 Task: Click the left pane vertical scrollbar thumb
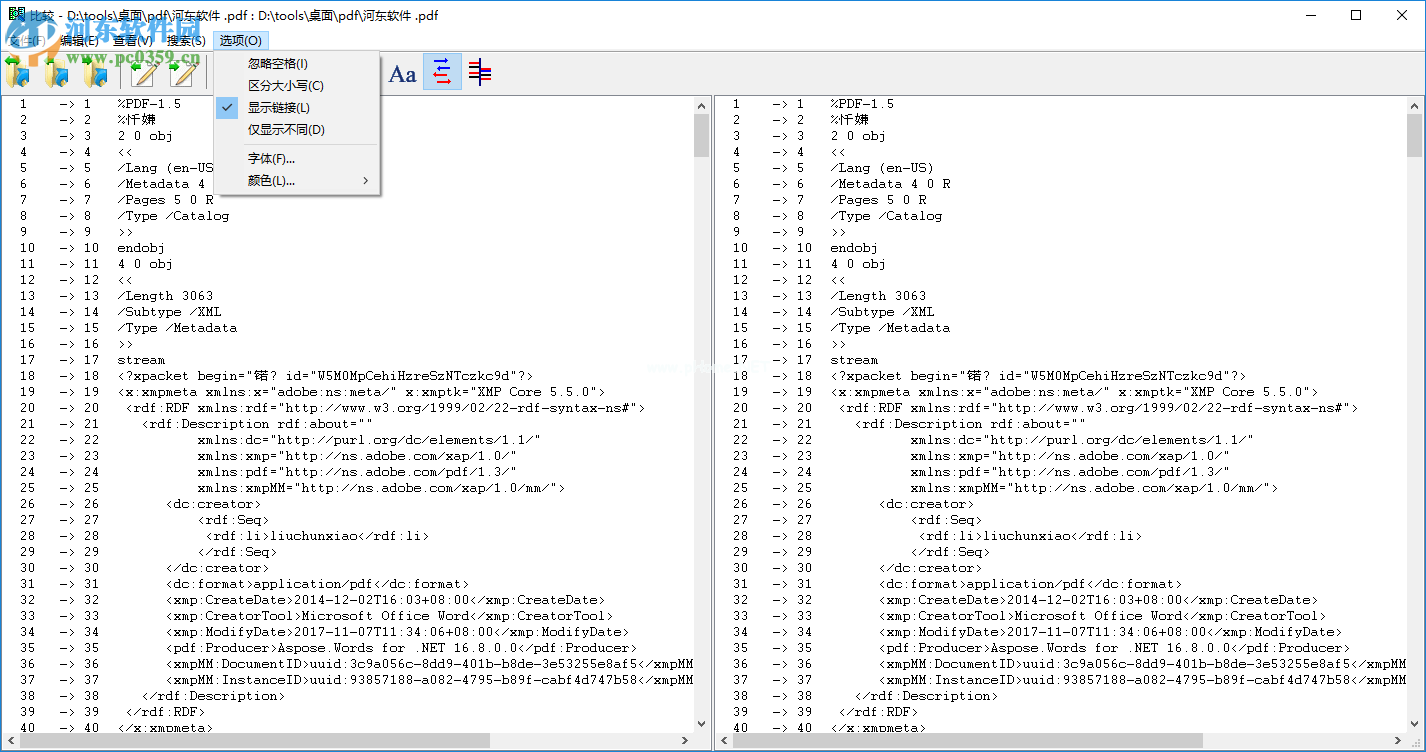(701, 135)
